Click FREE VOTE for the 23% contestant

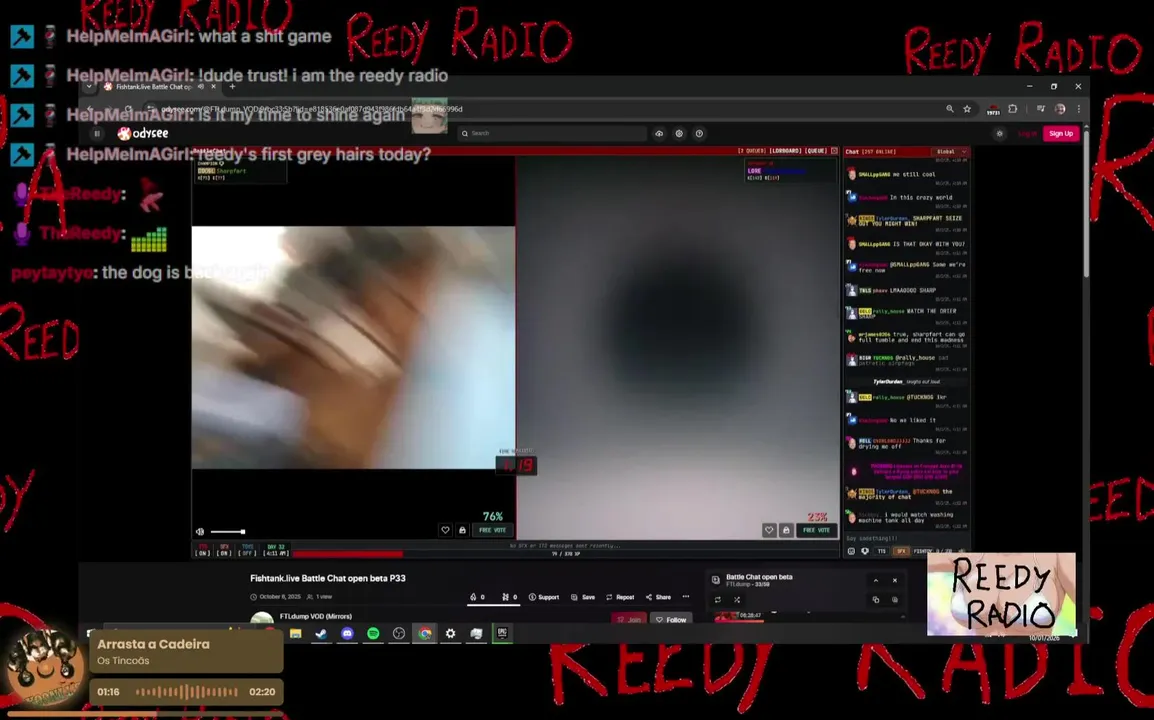point(816,530)
